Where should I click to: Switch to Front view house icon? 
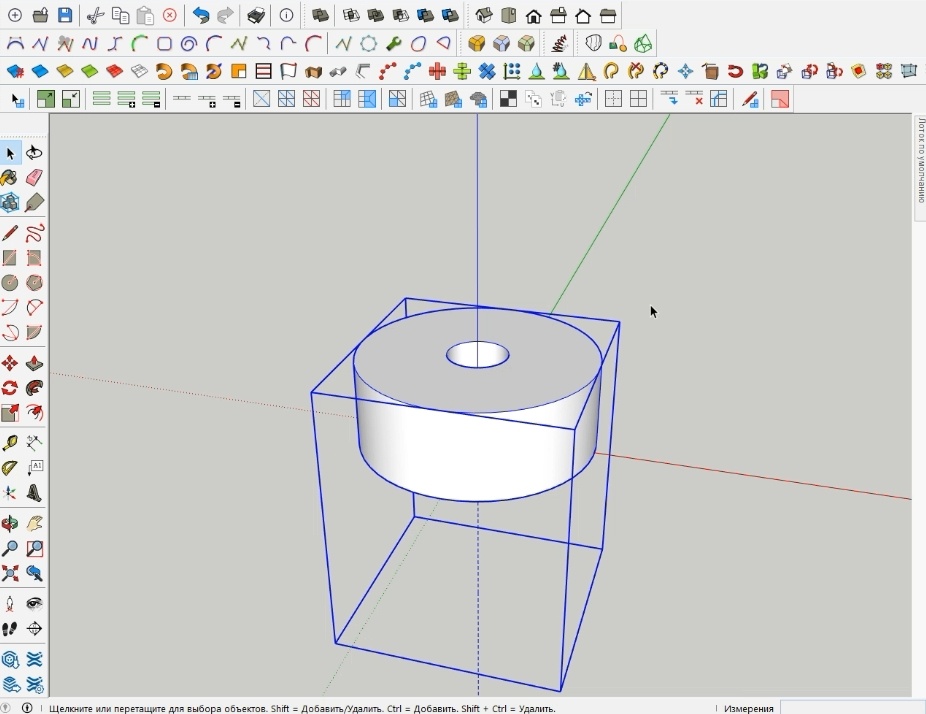533,15
